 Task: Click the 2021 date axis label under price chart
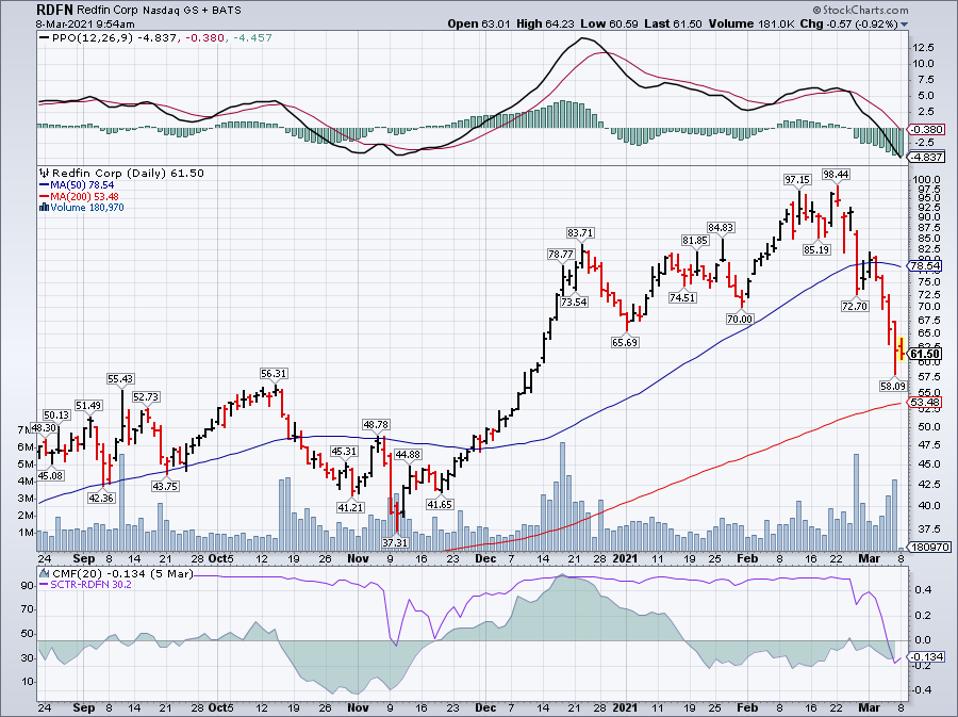pos(625,558)
